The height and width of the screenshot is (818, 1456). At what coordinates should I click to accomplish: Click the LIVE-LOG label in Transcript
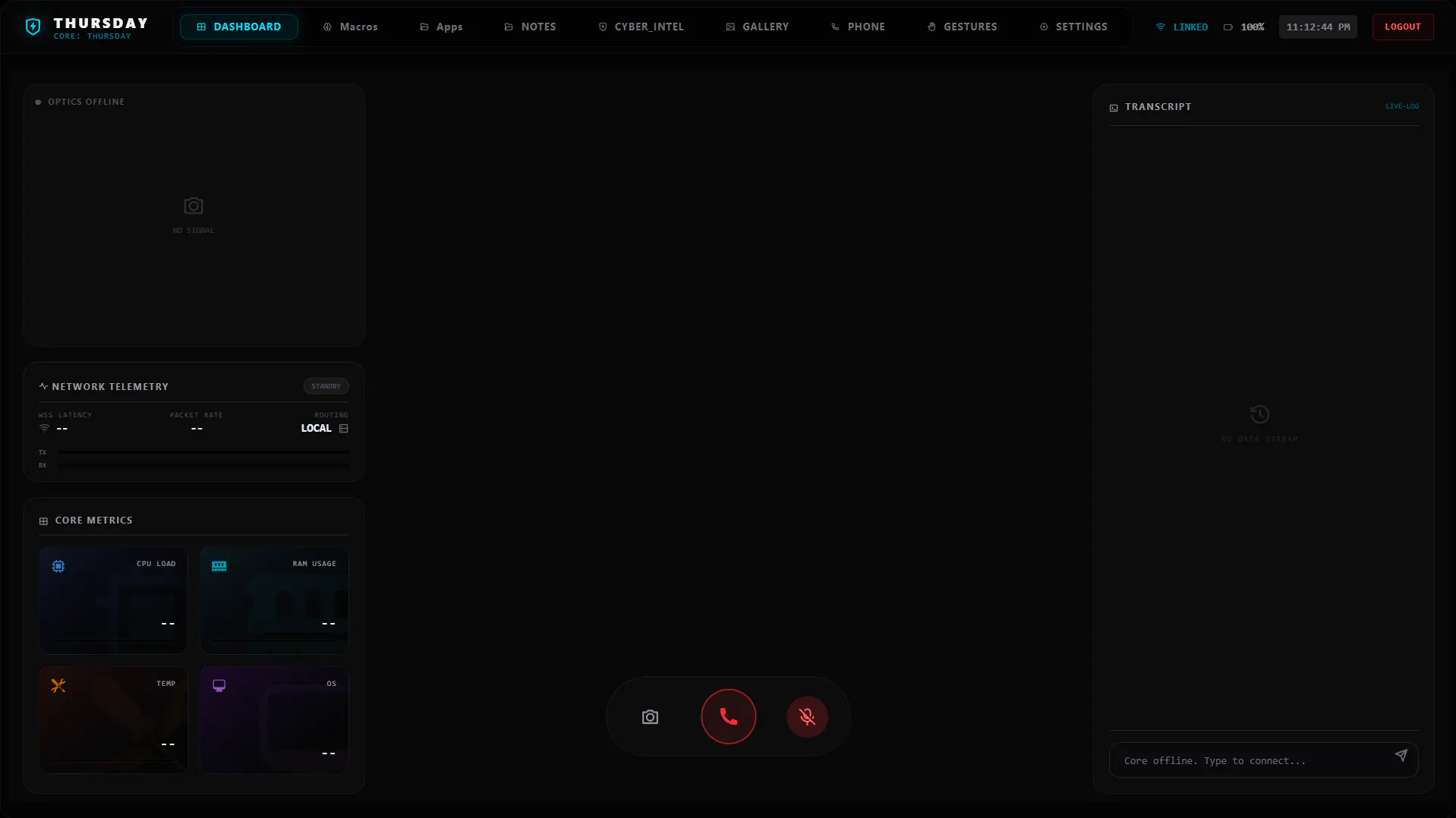click(1401, 106)
